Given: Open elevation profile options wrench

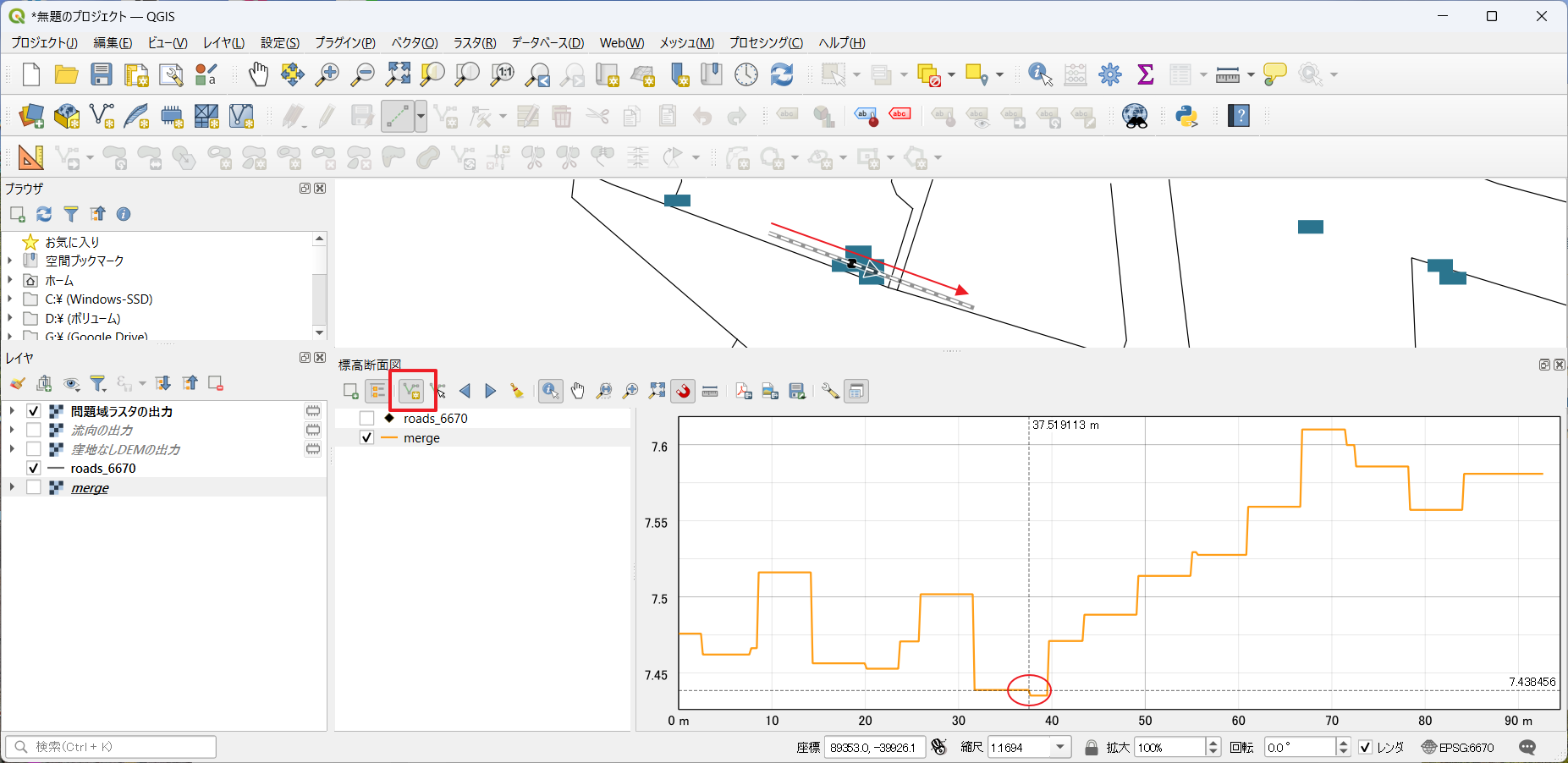Looking at the screenshot, I should [830, 391].
